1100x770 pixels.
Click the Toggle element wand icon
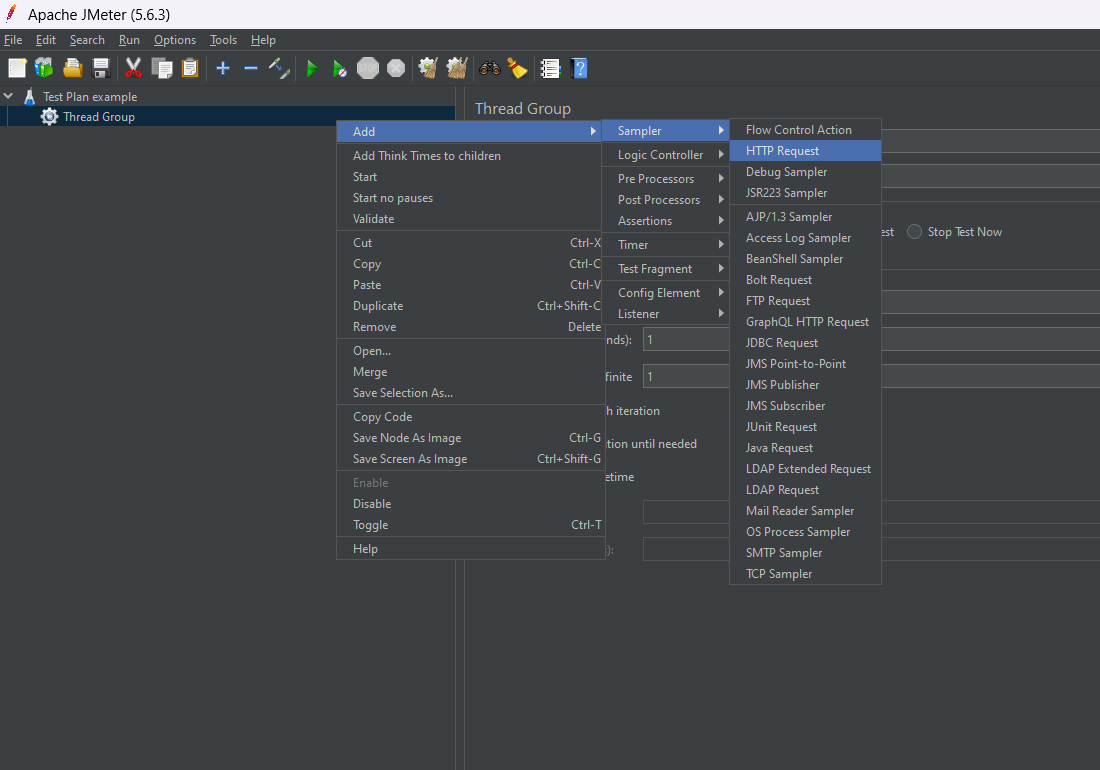(x=279, y=68)
